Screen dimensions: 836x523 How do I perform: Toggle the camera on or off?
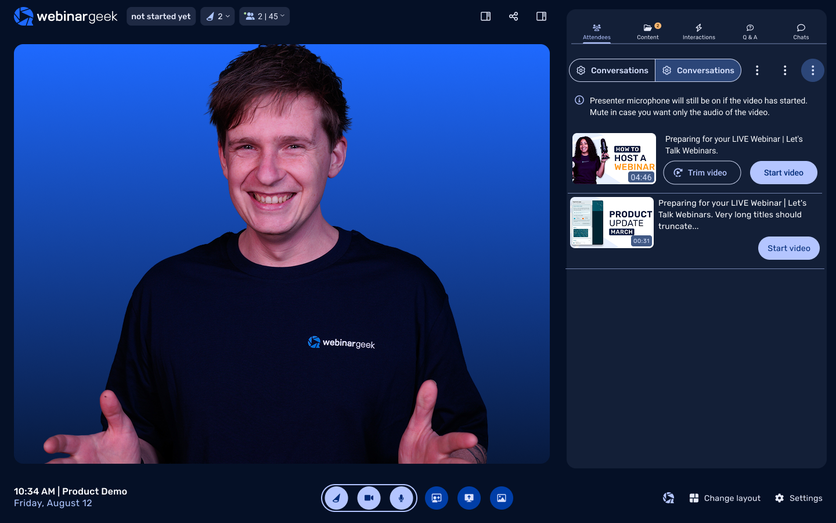click(x=369, y=498)
